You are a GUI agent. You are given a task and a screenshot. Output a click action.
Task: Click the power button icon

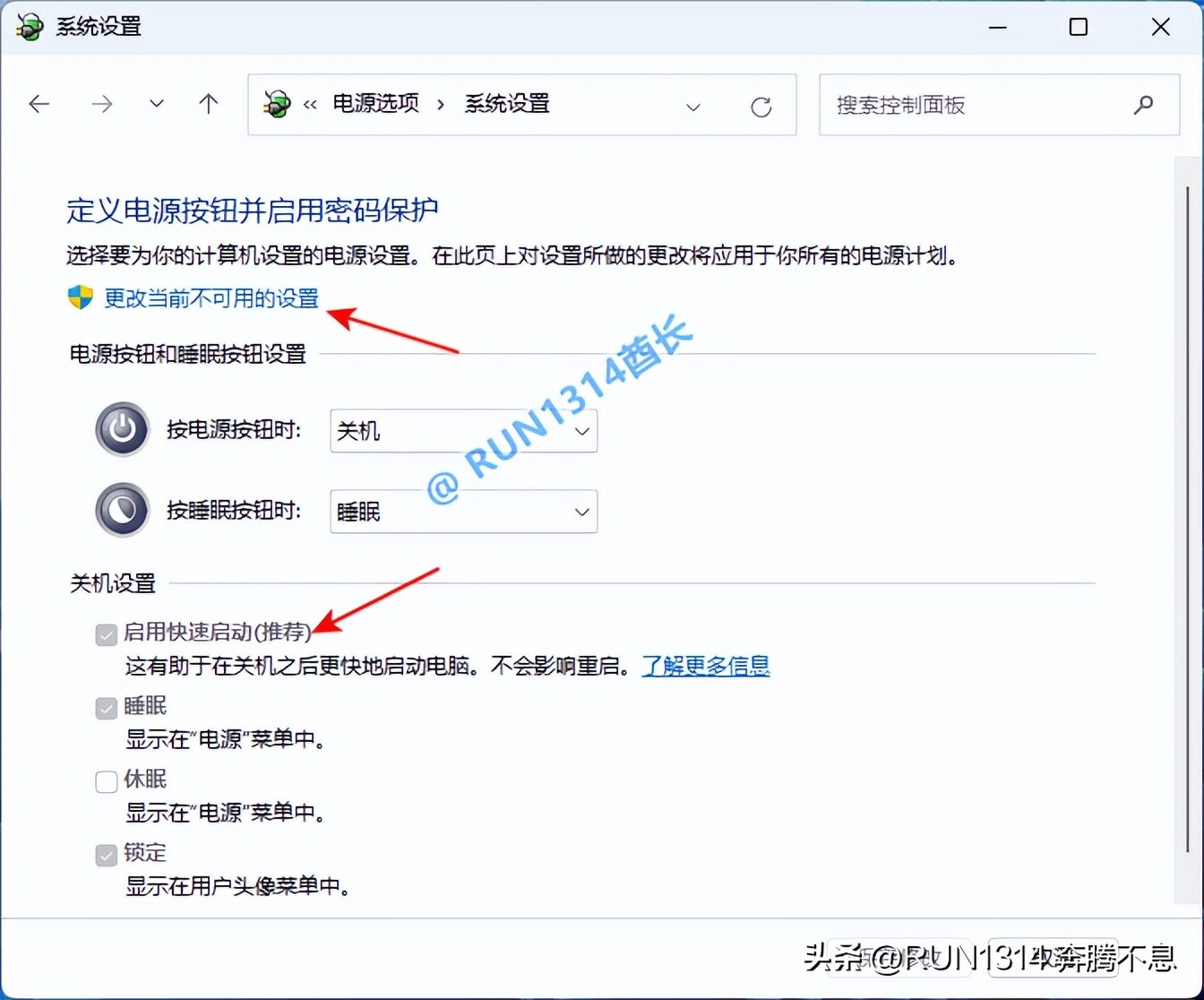(x=122, y=429)
